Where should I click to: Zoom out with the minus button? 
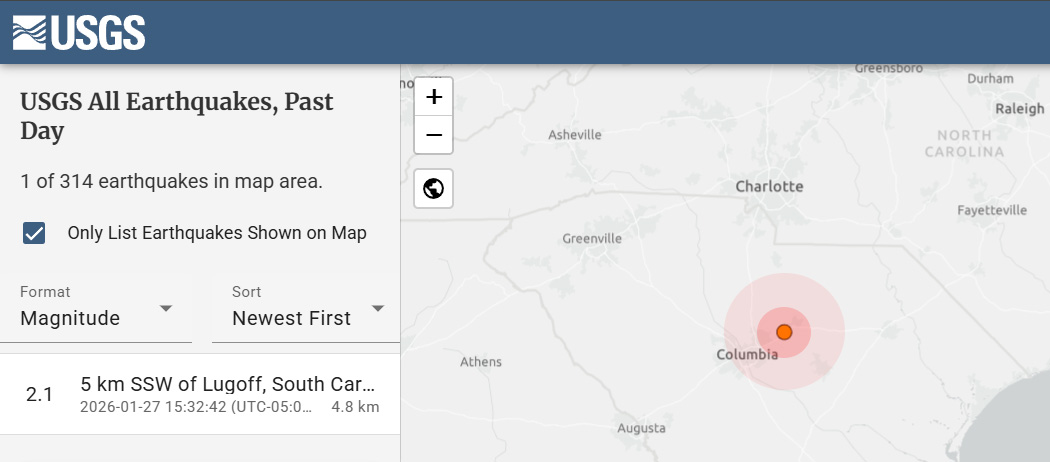pyautogui.click(x=433, y=135)
